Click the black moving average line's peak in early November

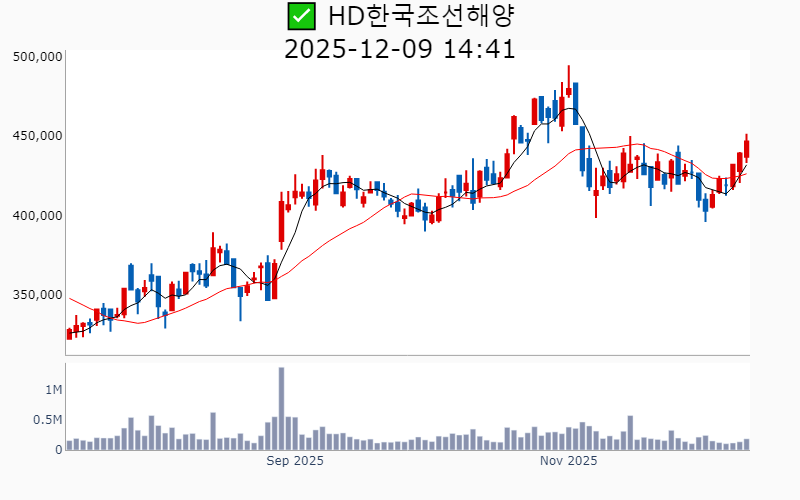(x=568, y=109)
